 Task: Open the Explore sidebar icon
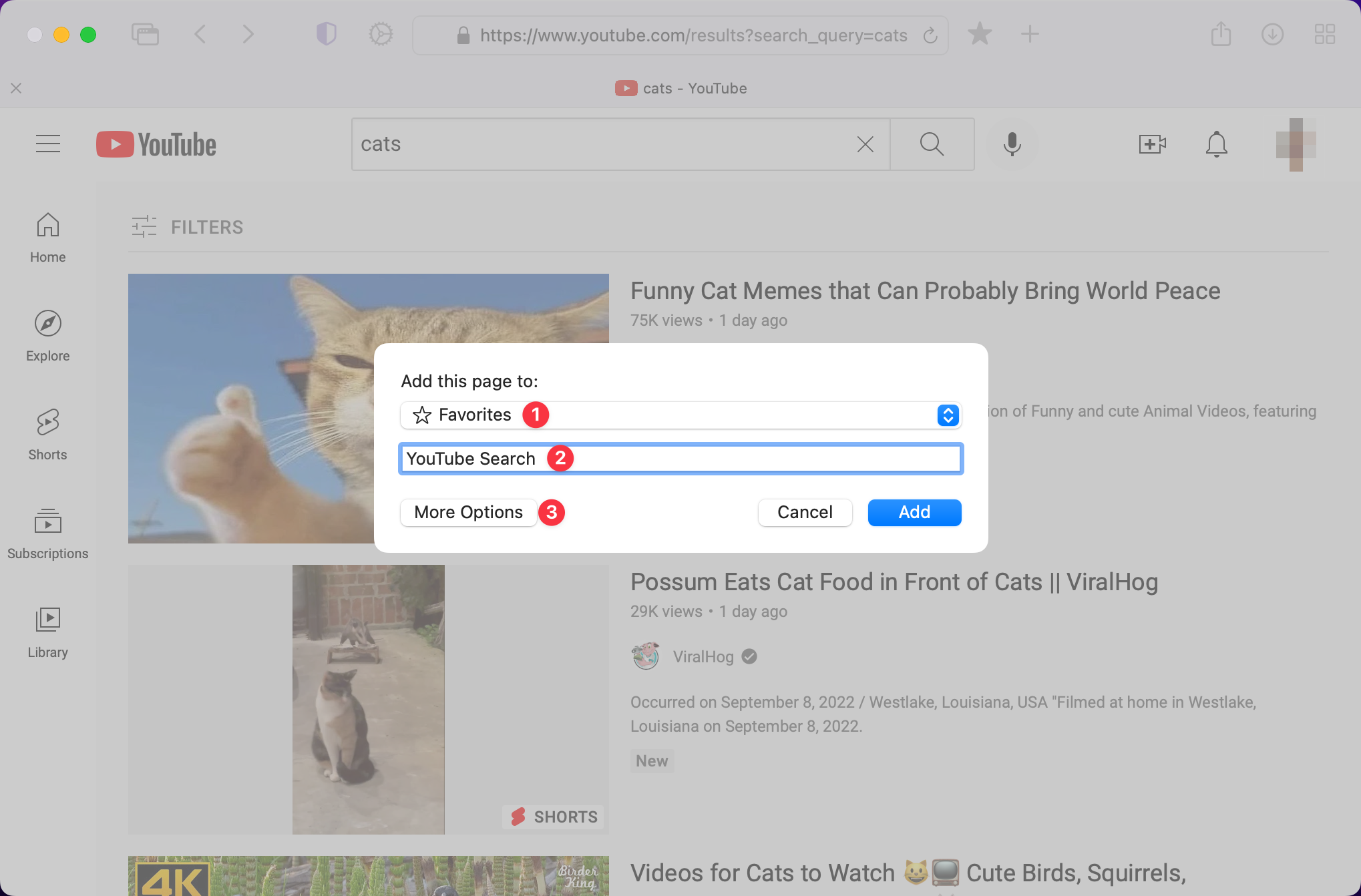click(47, 323)
